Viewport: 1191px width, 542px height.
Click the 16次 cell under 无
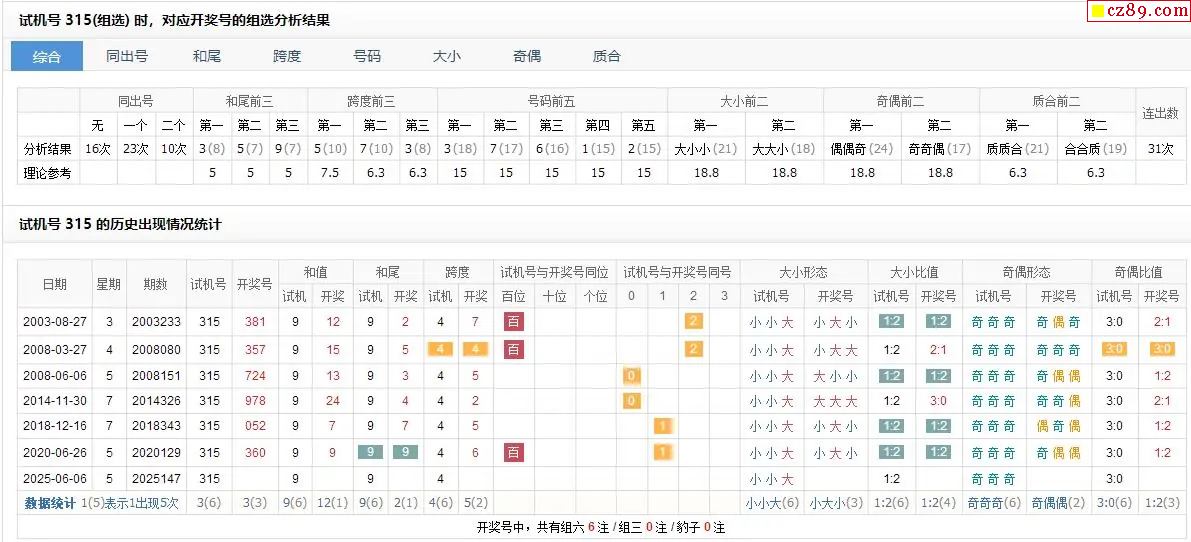[x=98, y=150]
